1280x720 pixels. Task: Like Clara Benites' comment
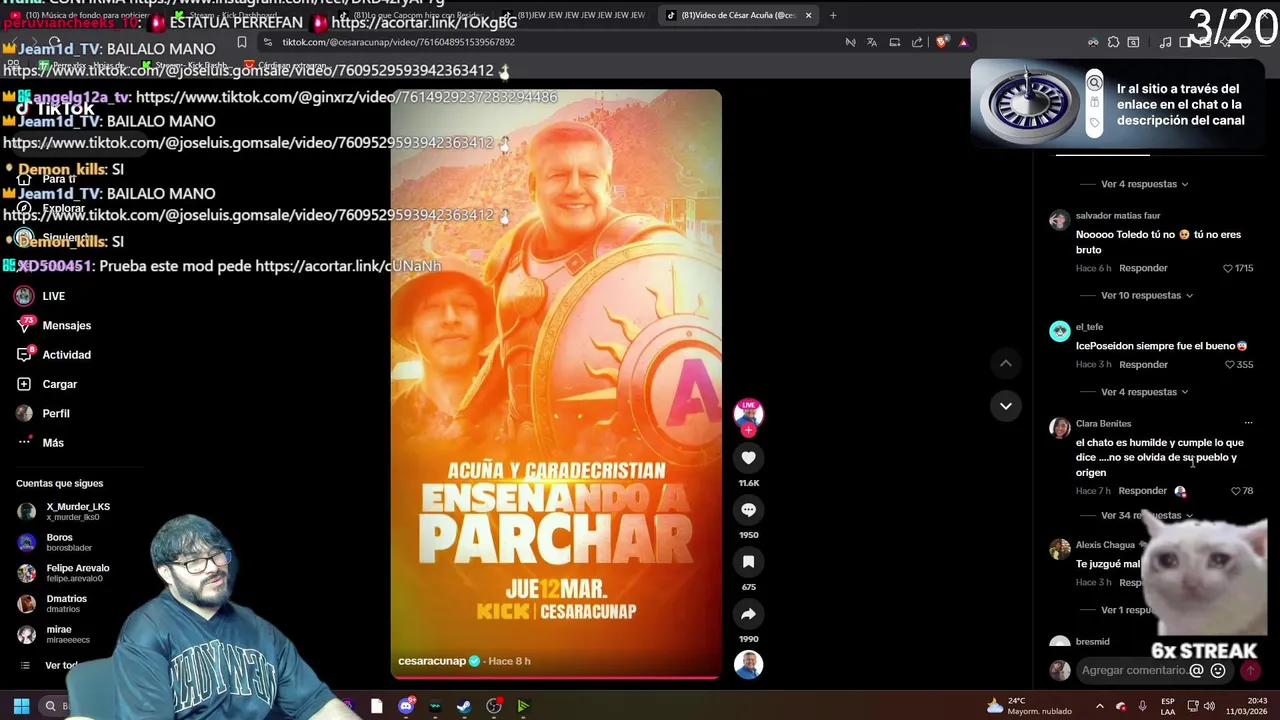pos(1235,491)
